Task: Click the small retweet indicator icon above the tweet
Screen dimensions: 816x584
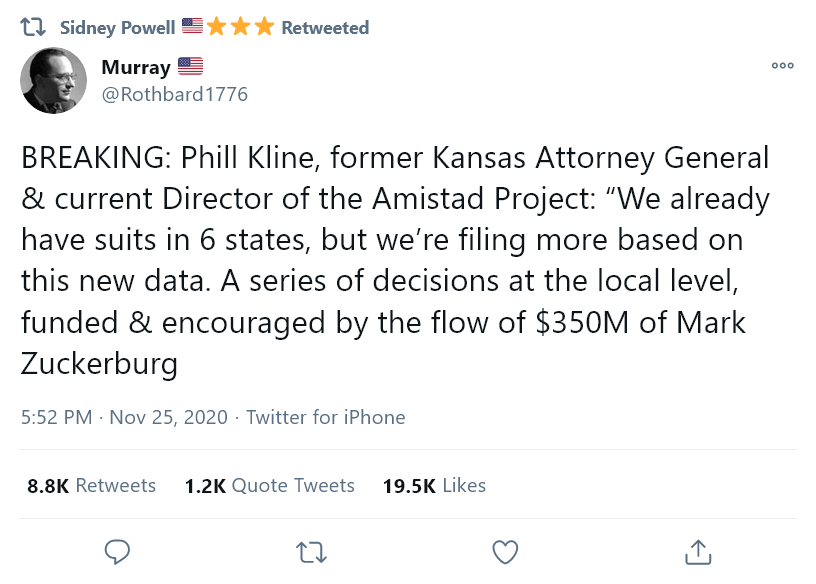Action: (x=33, y=27)
